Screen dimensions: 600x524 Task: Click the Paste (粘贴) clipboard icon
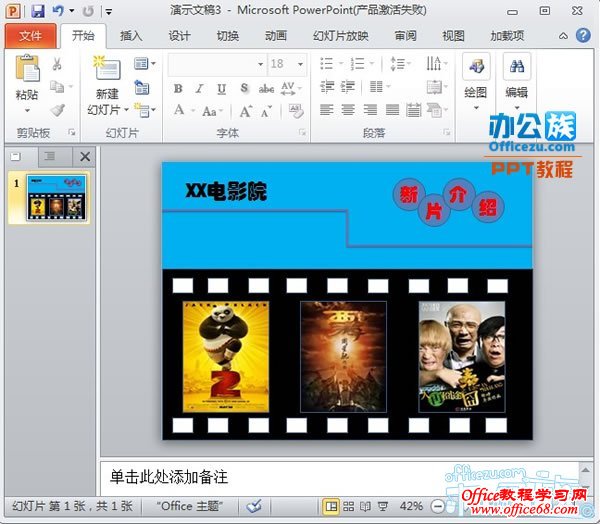[27, 70]
